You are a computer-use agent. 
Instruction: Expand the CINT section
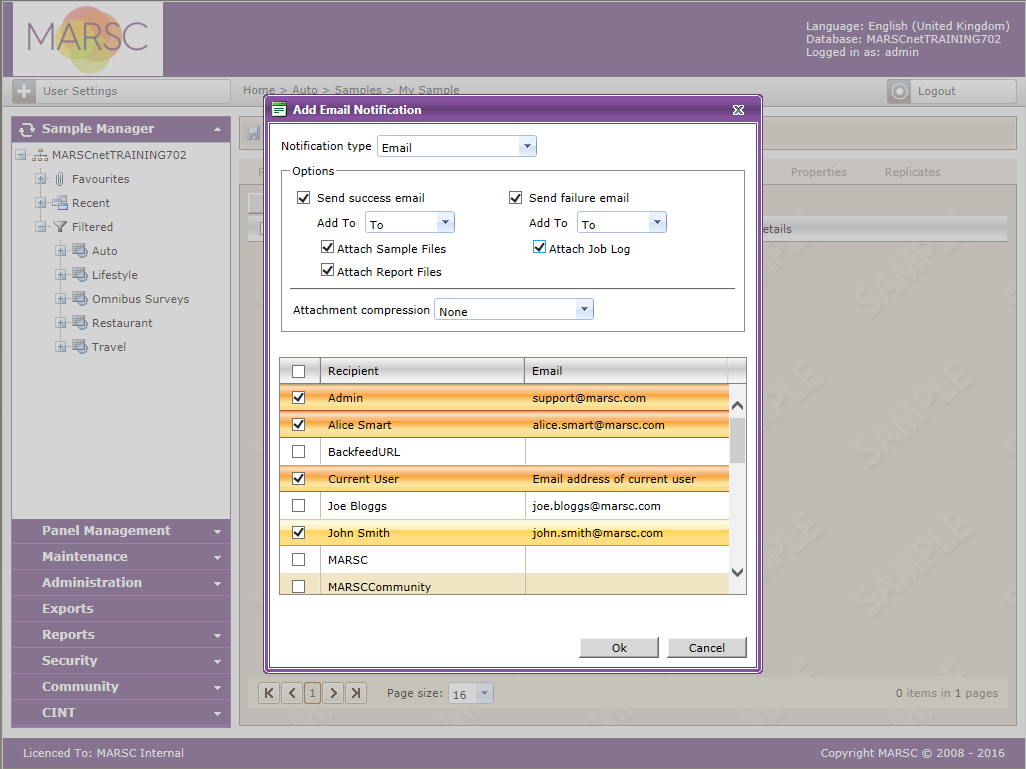(x=217, y=713)
